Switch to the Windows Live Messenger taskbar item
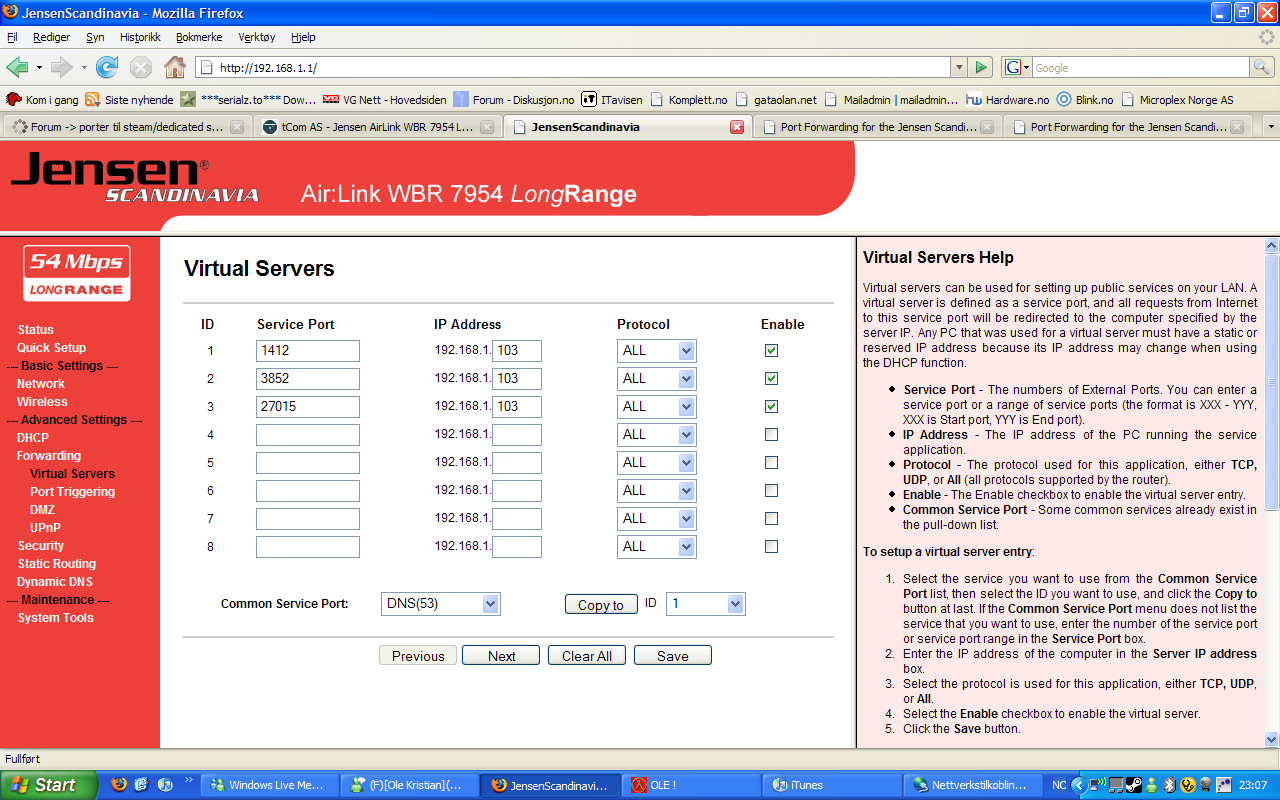The image size is (1280, 800). click(268, 785)
